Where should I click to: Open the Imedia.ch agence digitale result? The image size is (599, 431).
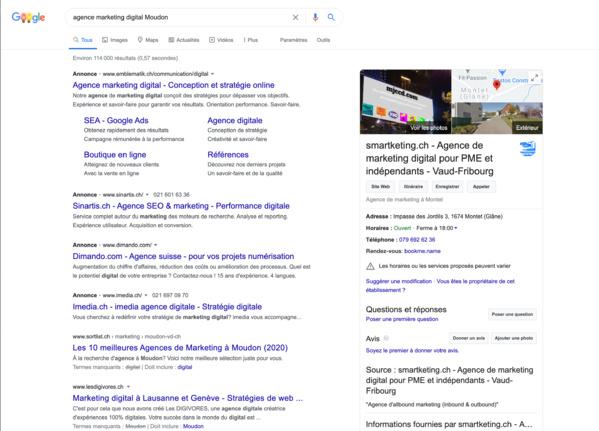pos(167,306)
